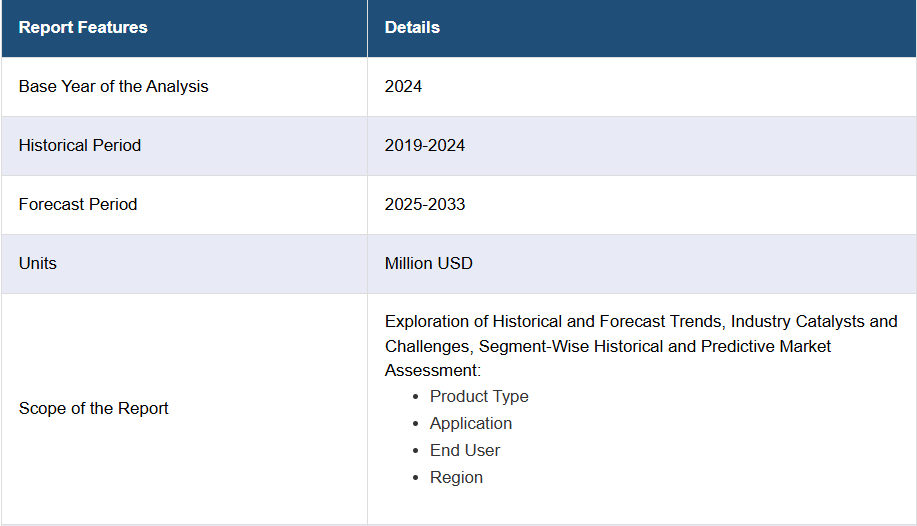Viewport: 917px width, 526px height.
Task: Click the Application bullet item
Action: (471, 424)
